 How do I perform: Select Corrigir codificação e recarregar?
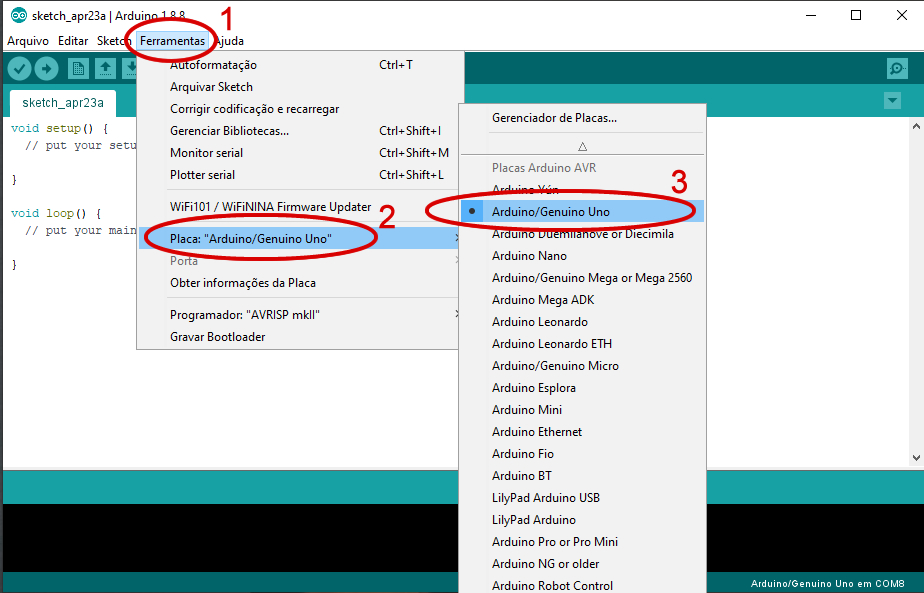[300, 109]
